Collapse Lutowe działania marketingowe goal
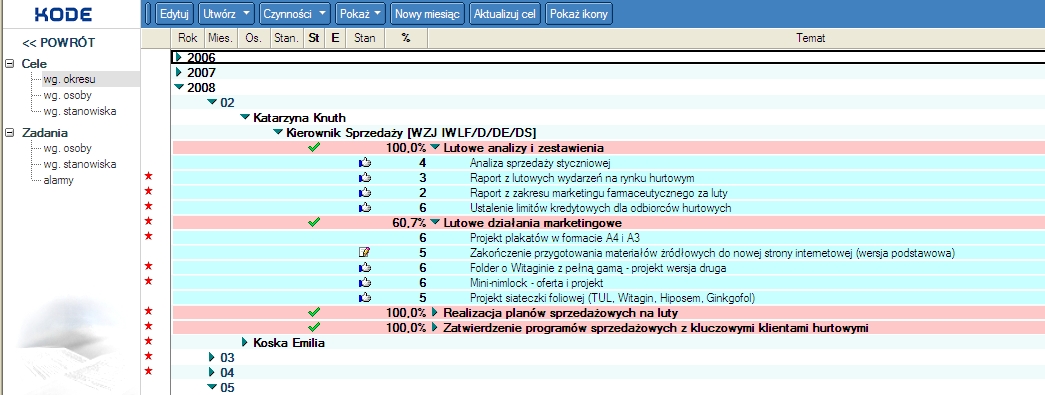Viewport: 1045px width, 395px height. click(435, 222)
